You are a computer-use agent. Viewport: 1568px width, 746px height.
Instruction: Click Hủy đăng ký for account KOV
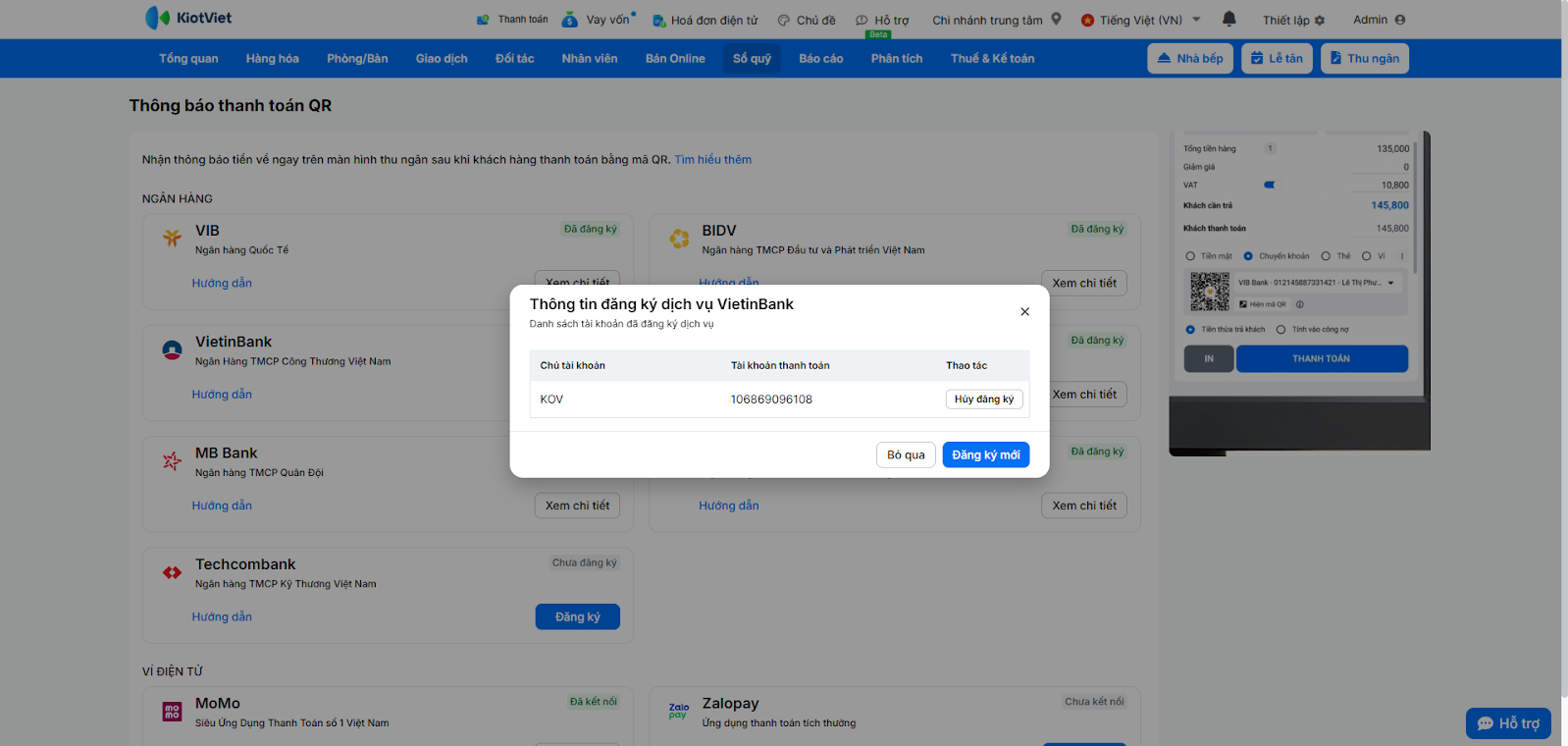tap(984, 400)
